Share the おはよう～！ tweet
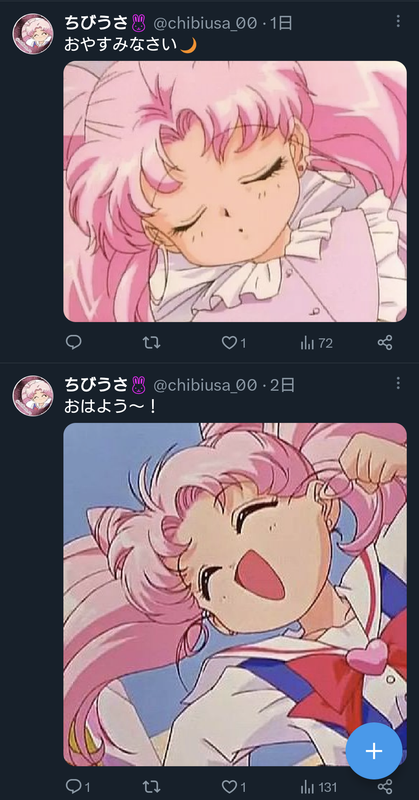 tap(385, 787)
